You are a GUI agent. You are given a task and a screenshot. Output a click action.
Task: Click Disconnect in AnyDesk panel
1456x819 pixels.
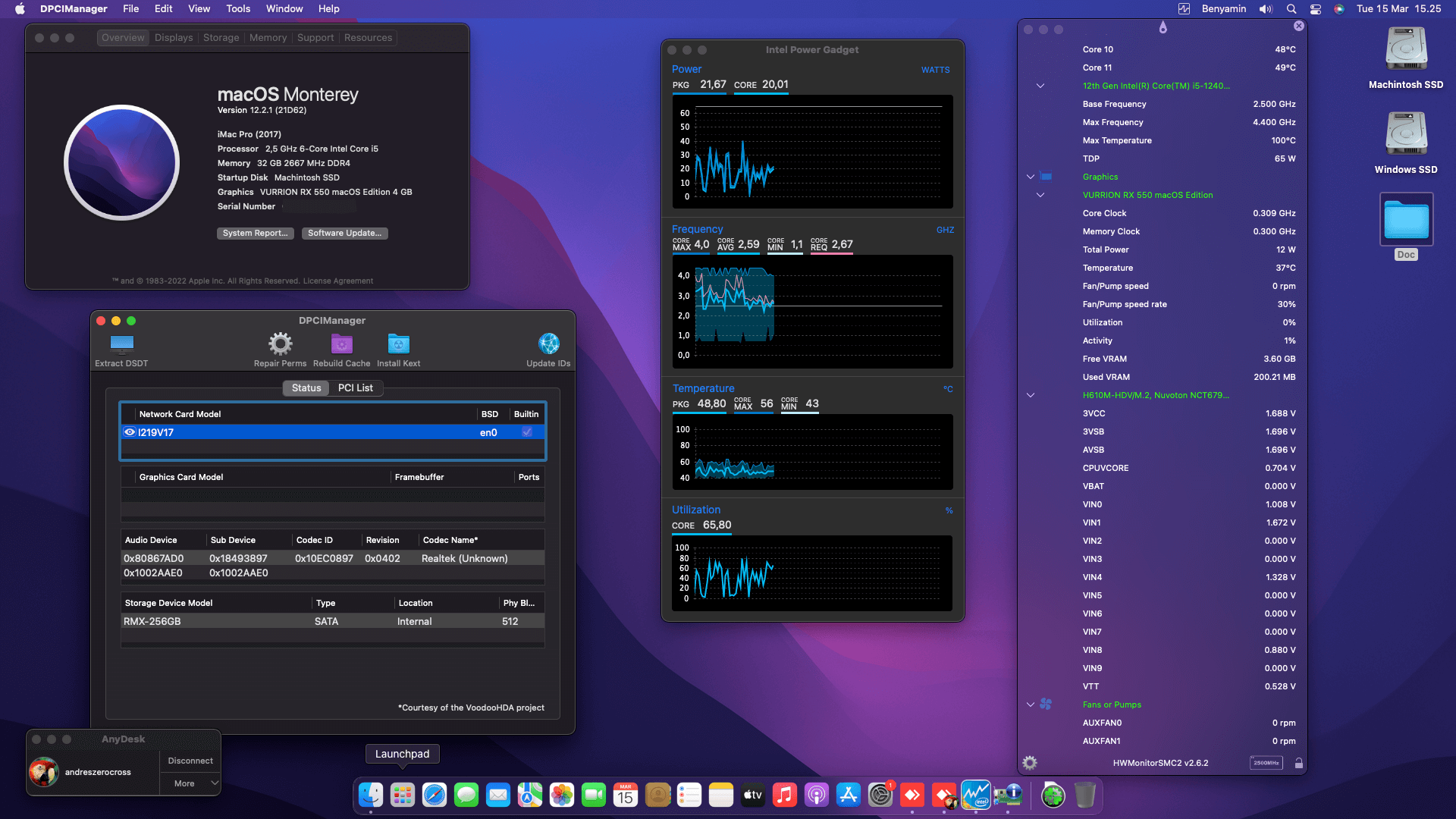coord(190,761)
